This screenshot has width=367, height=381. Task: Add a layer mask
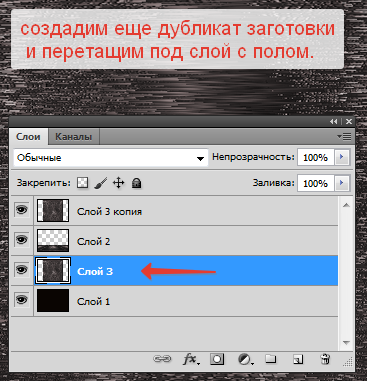point(217,359)
